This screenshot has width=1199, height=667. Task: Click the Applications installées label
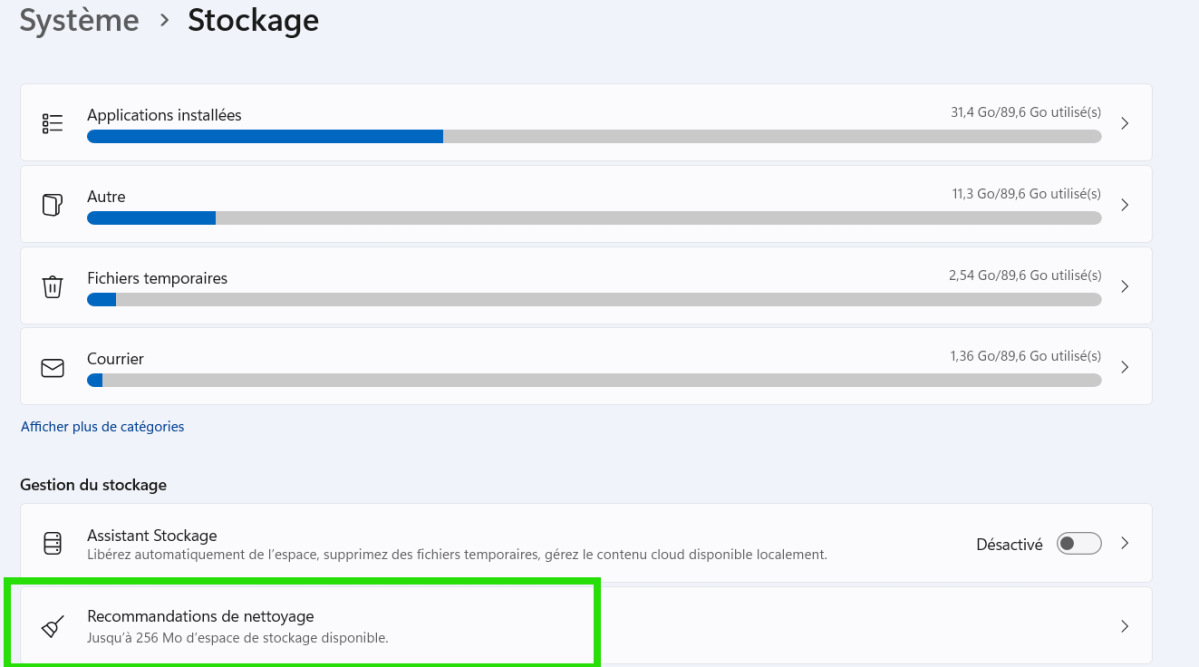pyautogui.click(x=164, y=115)
